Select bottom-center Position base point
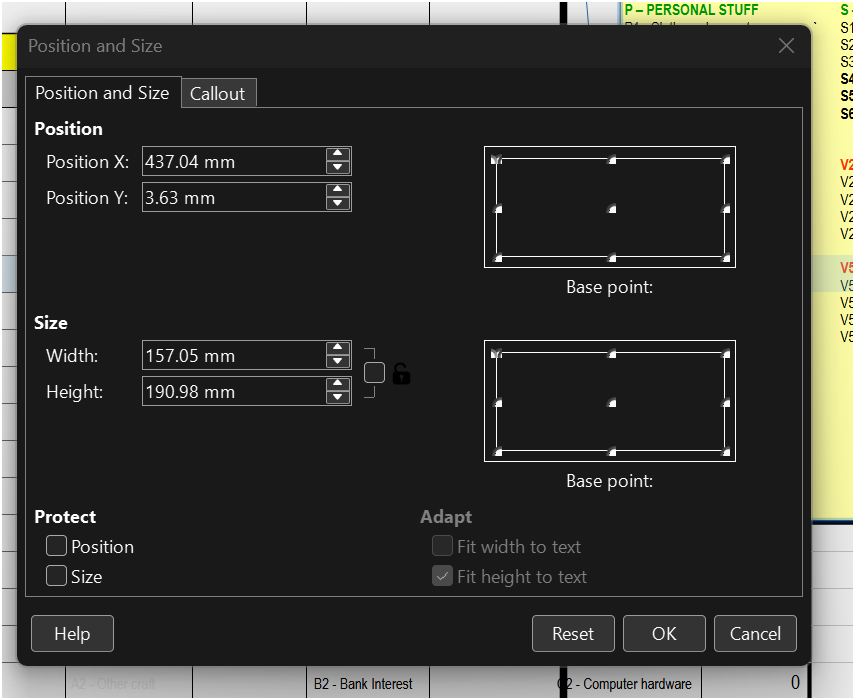The height and width of the screenshot is (700, 855). [x=612, y=258]
